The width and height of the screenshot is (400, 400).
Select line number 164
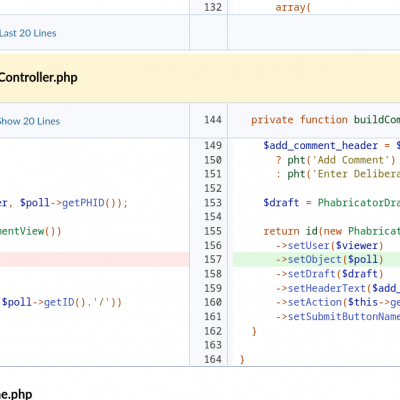click(213, 359)
